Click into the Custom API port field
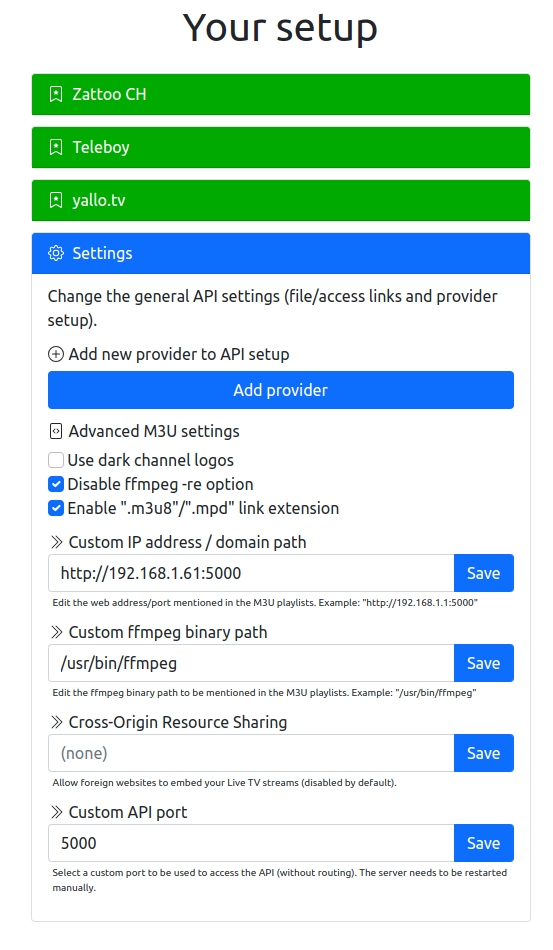The image size is (553, 950). click(x=251, y=843)
